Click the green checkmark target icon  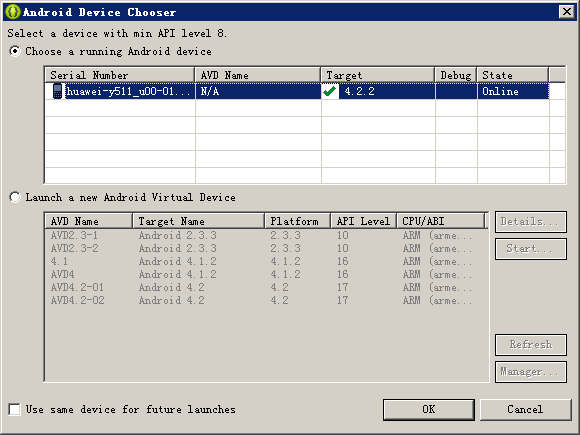tap(329, 91)
